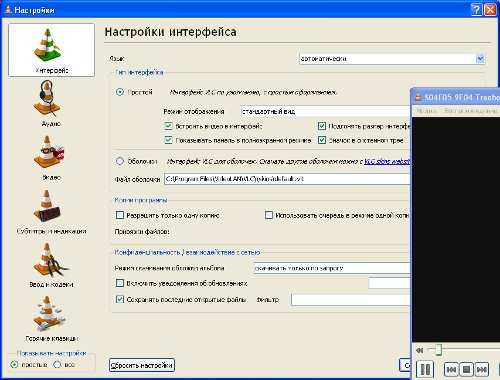The image size is (500, 380).
Task: Toggle system tray icon checkbox
Action: click(322, 140)
